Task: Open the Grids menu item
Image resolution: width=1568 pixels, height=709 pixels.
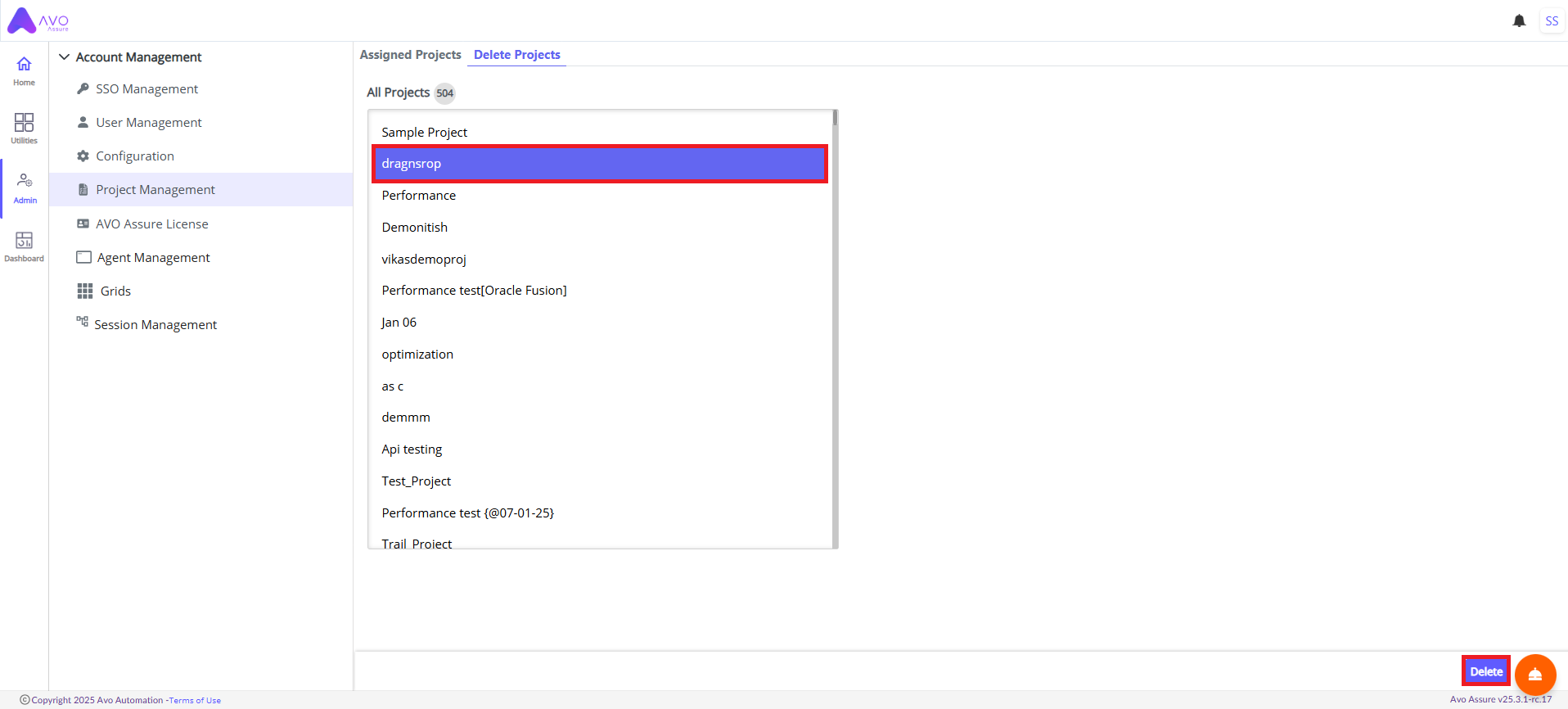Action: (x=115, y=291)
